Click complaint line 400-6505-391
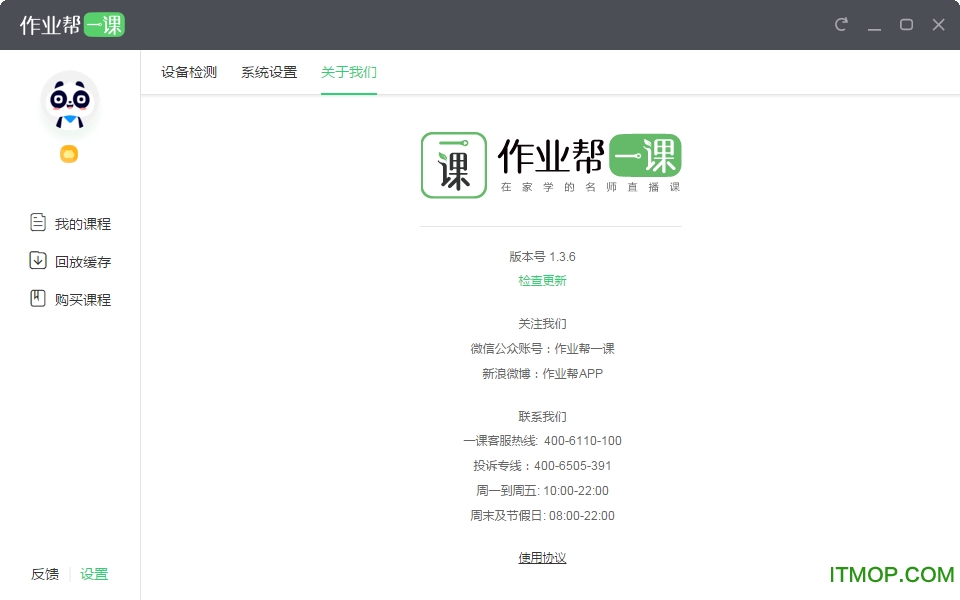Image resolution: width=960 pixels, height=600 pixels. [572, 466]
